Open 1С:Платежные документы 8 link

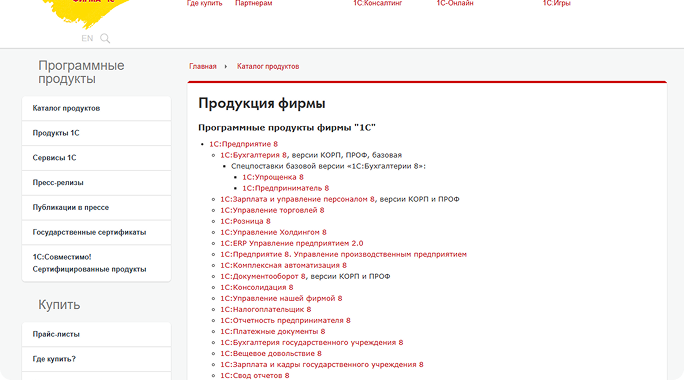[273, 332]
